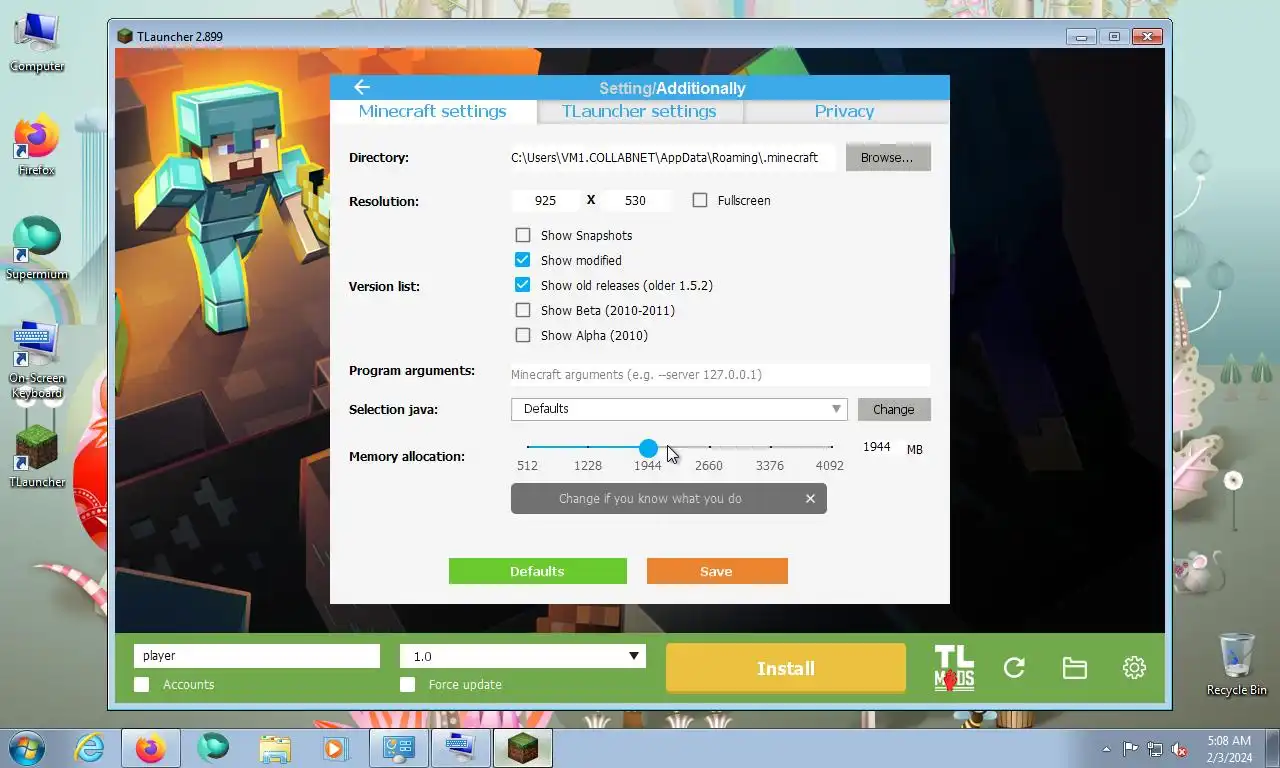Select the Firefox desktop shortcut
Image resolution: width=1280 pixels, height=768 pixels.
37,147
